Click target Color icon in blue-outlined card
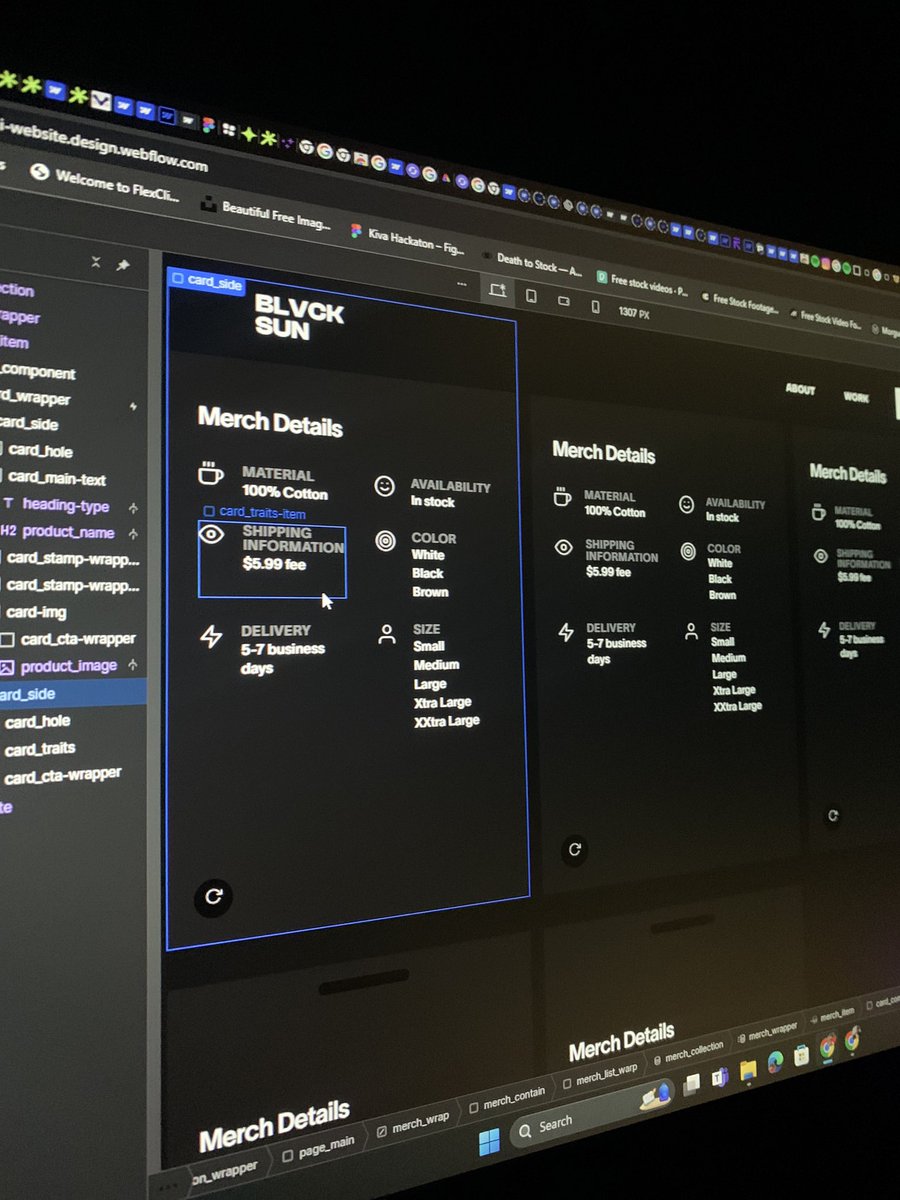This screenshot has width=900, height=1200. 385,541
